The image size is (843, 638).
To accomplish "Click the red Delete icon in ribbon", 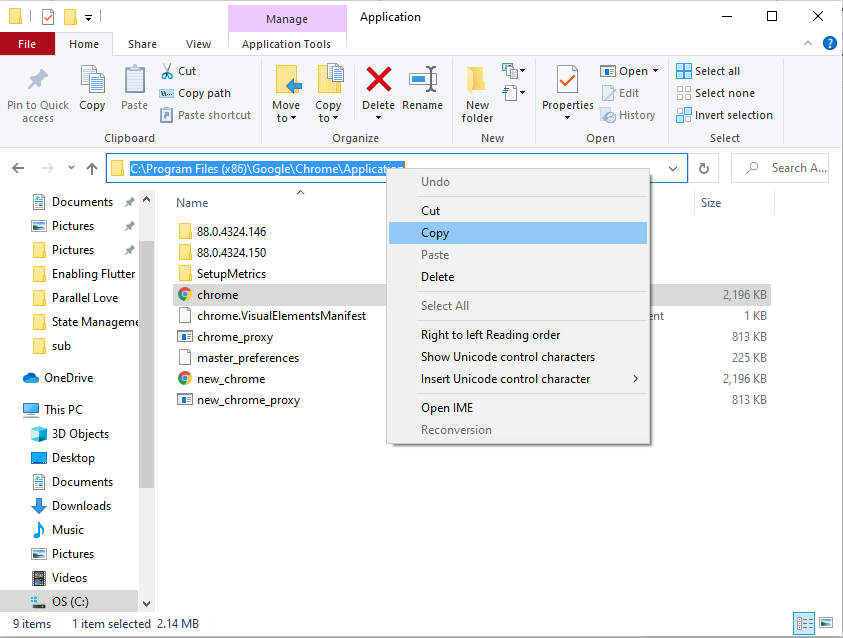I will click(x=378, y=80).
